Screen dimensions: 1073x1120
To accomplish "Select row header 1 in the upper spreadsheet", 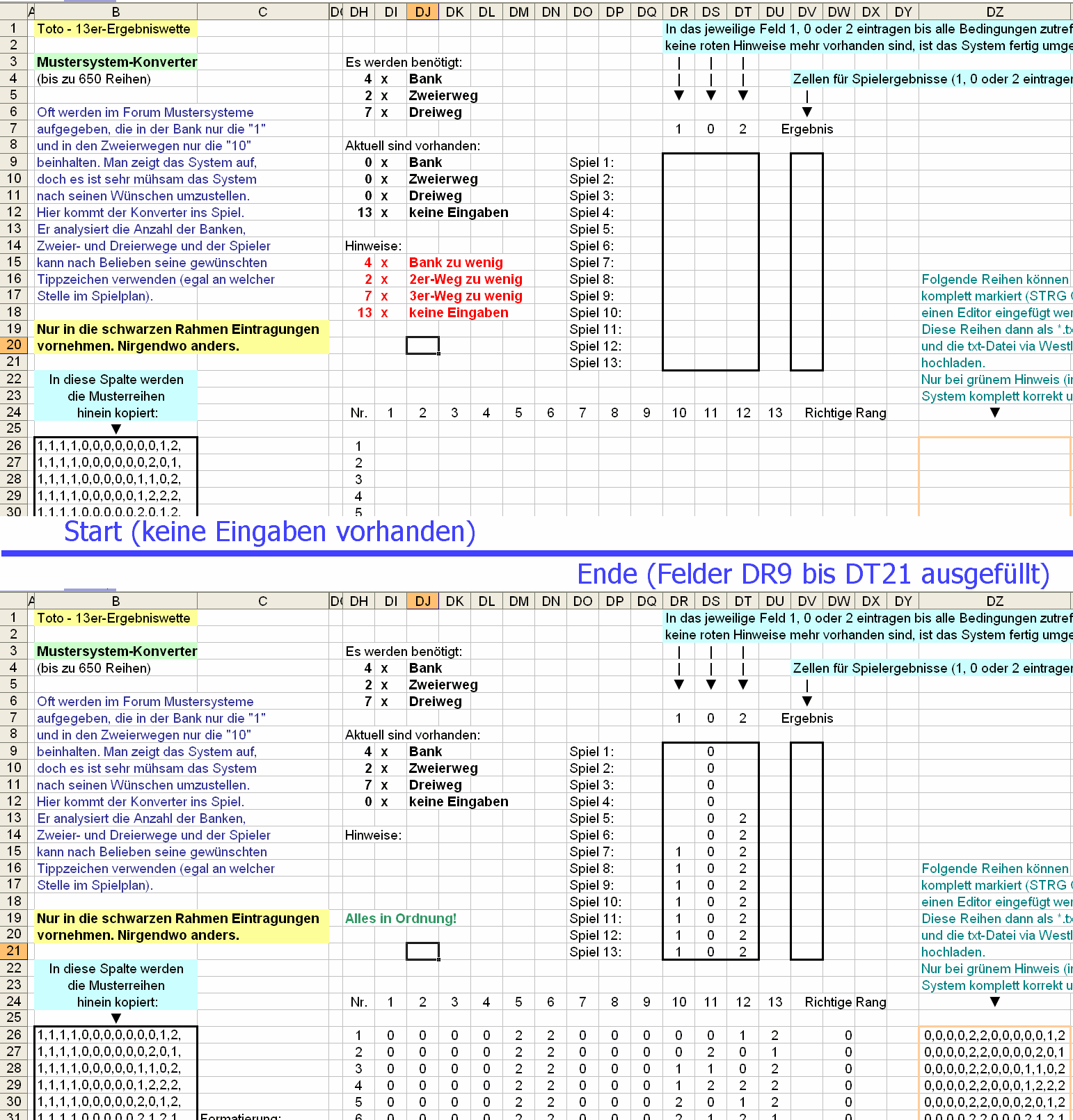I will [14, 29].
